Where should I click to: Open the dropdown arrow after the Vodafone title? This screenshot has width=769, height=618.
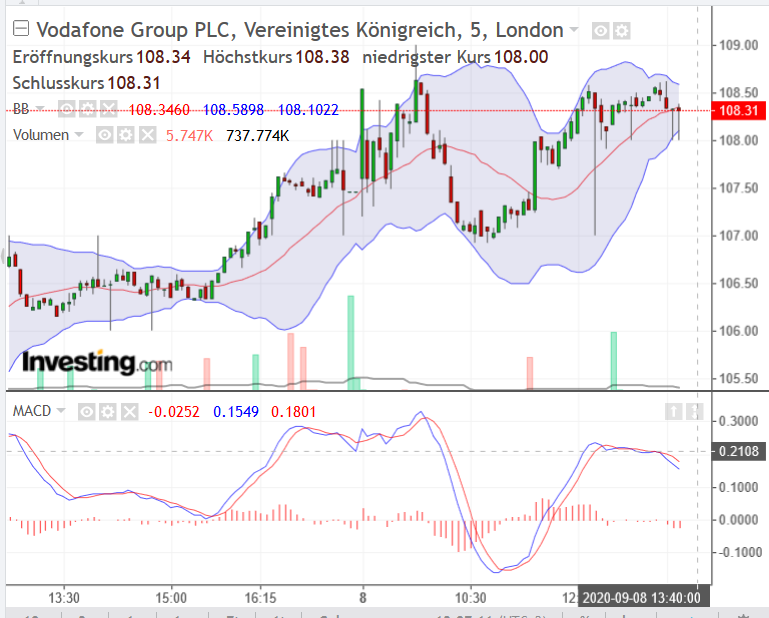click(x=573, y=30)
